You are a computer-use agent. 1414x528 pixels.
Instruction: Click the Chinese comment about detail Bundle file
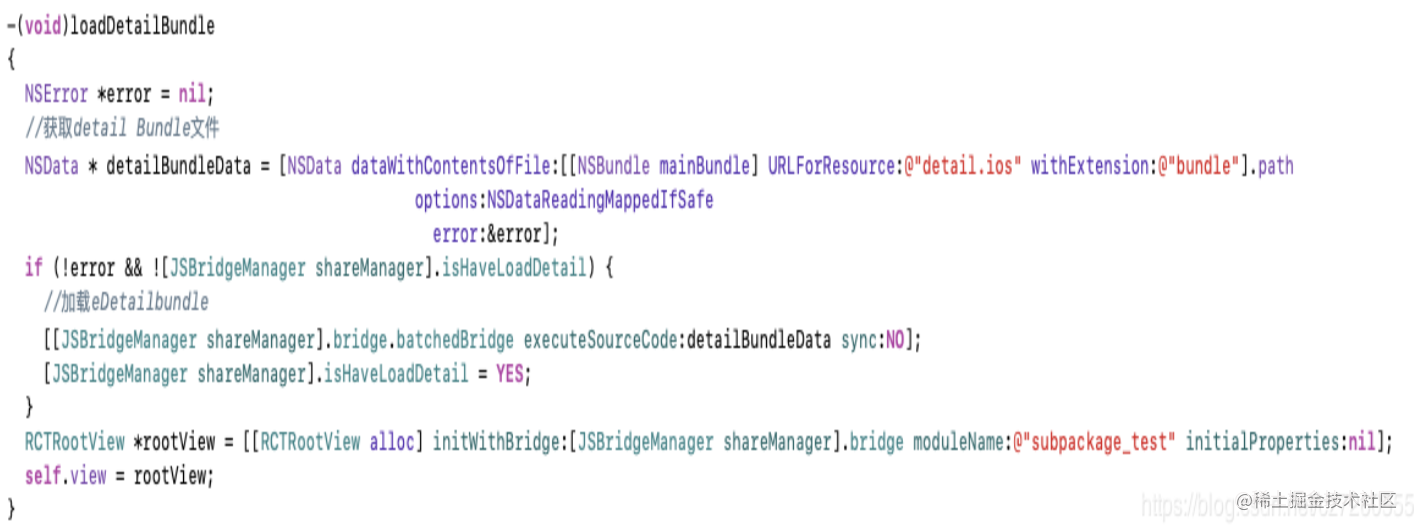[x=122, y=128]
